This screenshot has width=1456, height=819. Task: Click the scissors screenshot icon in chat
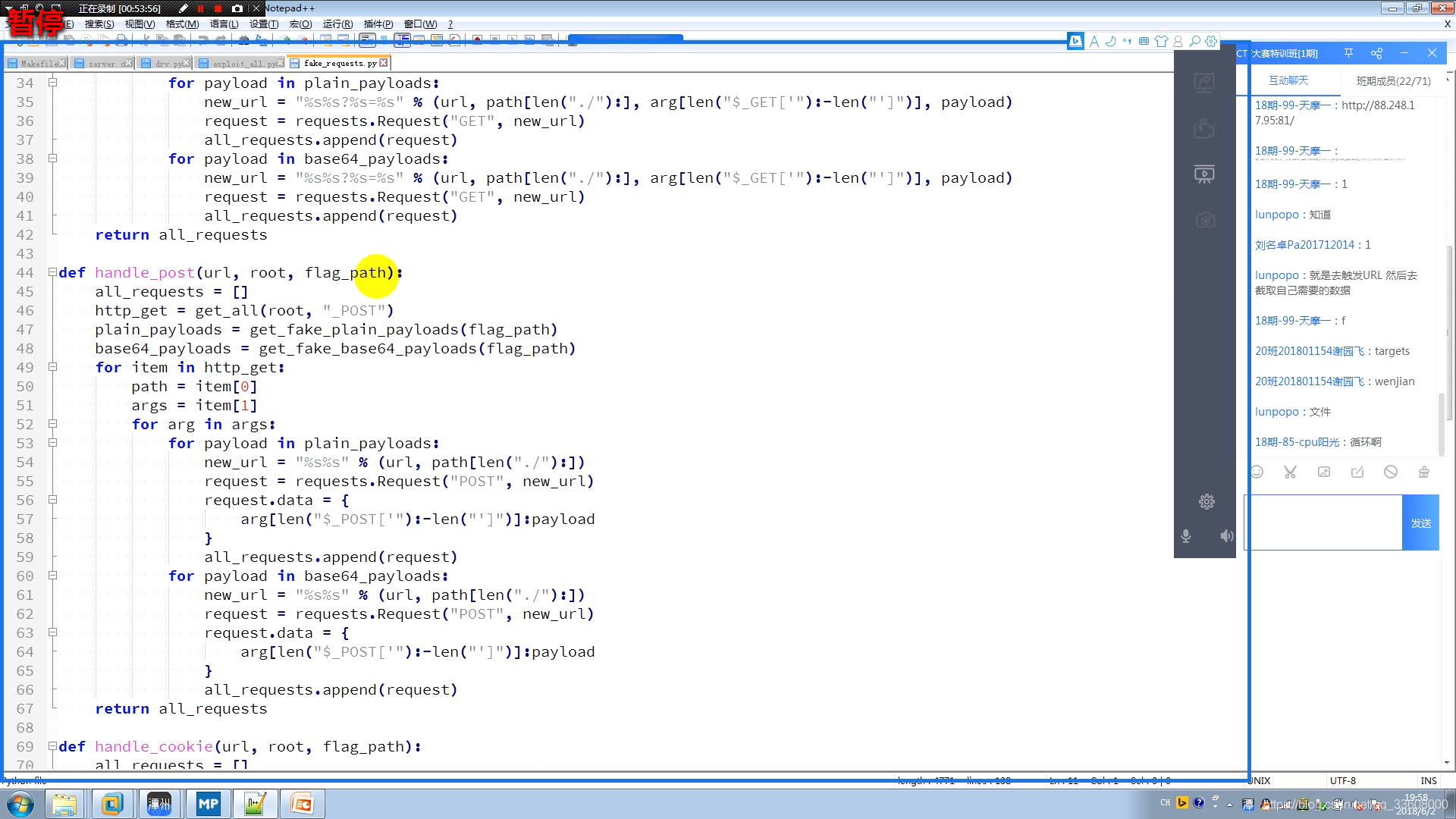[x=1290, y=472]
